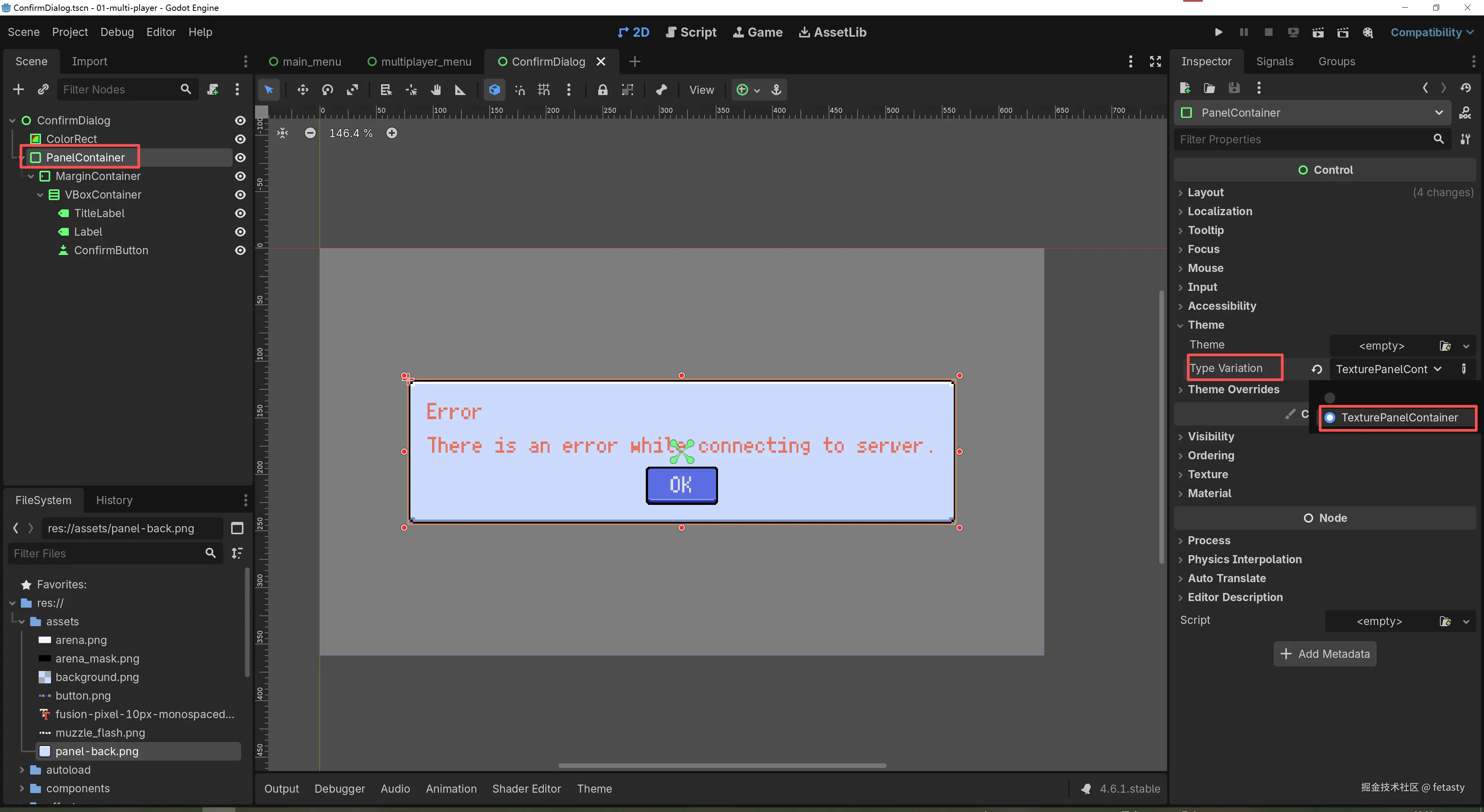Click the Add Metadata button
Screen dimensions: 1484x812
click(x=1324, y=654)
